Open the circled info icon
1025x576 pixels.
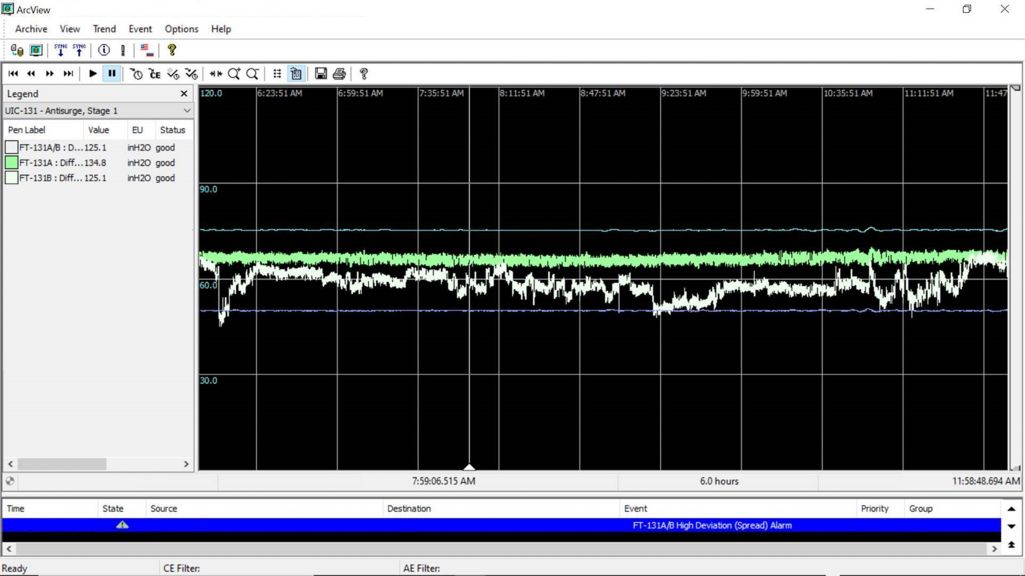[103, 50]
